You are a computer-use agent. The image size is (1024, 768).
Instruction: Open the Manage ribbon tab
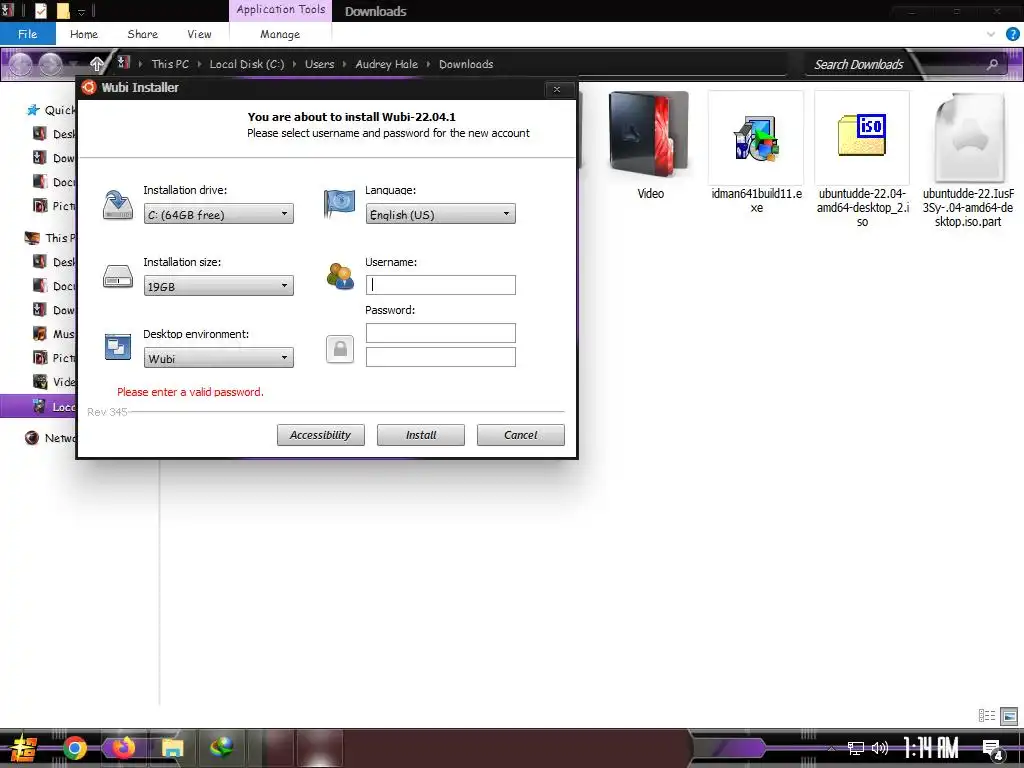pos(280,34)
